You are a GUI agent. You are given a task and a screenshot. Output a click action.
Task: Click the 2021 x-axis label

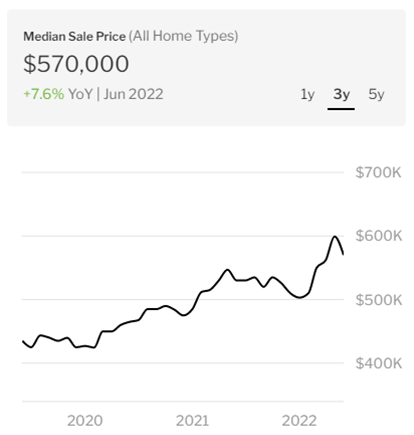click(192, 421)
